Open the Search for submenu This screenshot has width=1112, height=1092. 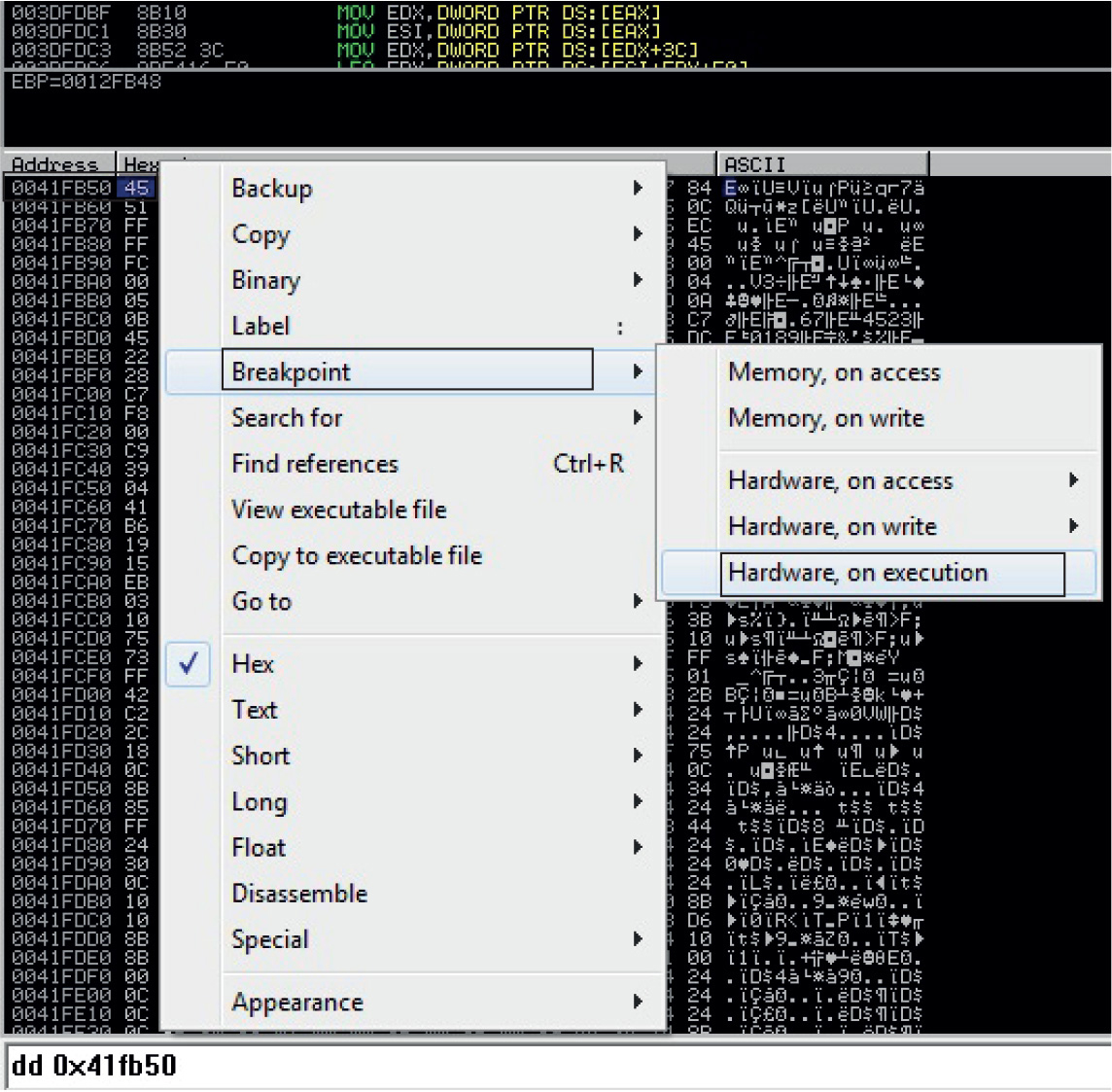(415, 417)
